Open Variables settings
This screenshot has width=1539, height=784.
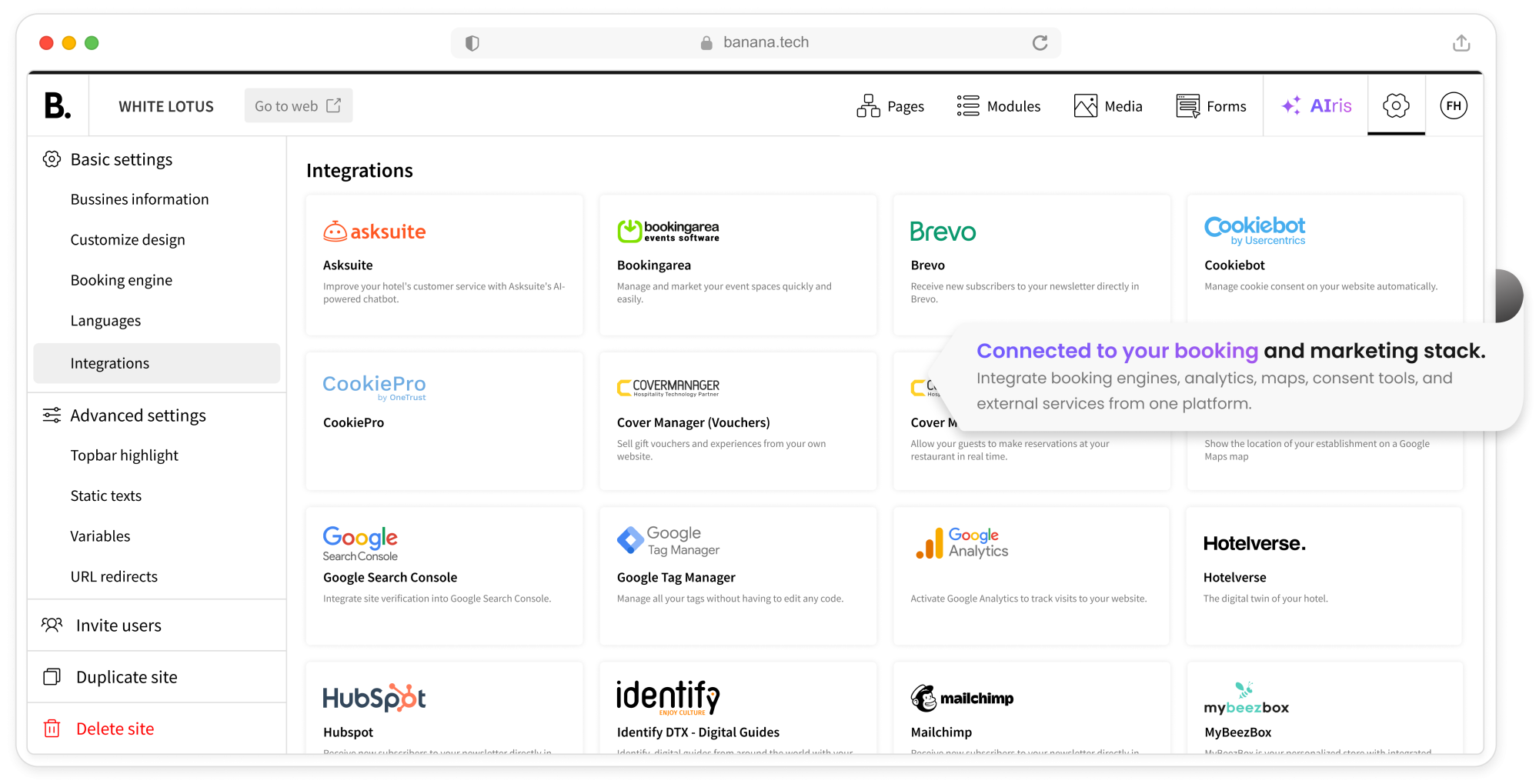point(100,536)
